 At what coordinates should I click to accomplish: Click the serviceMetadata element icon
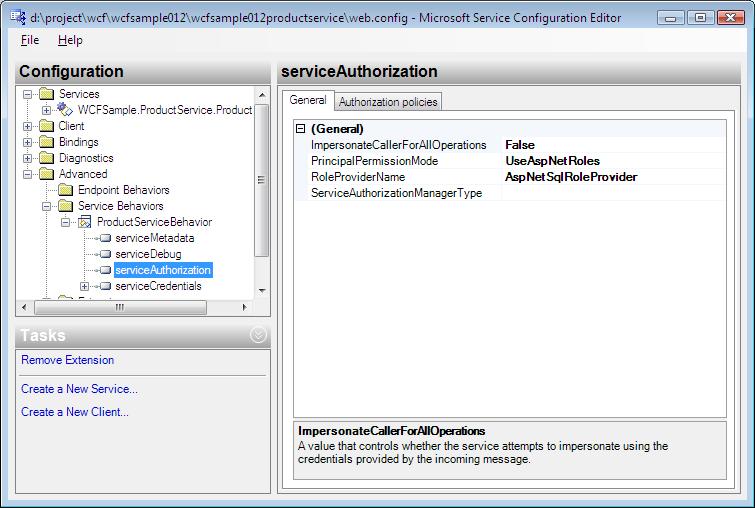105,238
